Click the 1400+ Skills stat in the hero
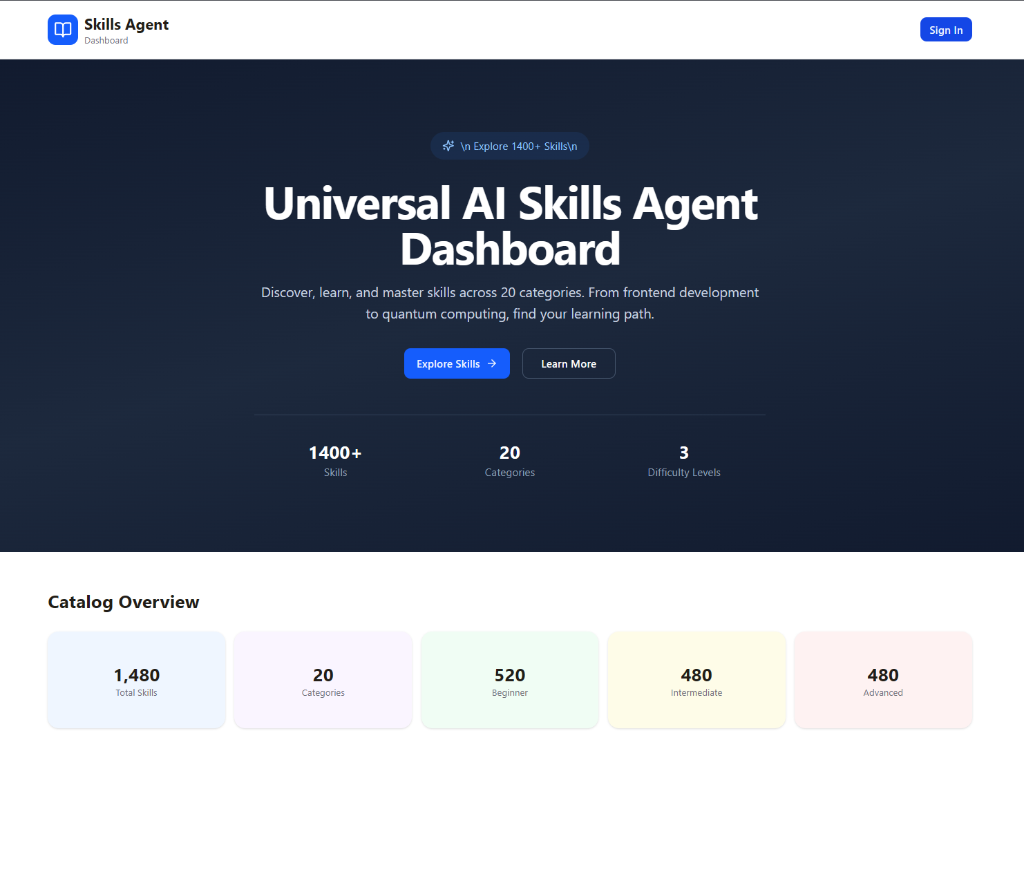 pos(335,459)
